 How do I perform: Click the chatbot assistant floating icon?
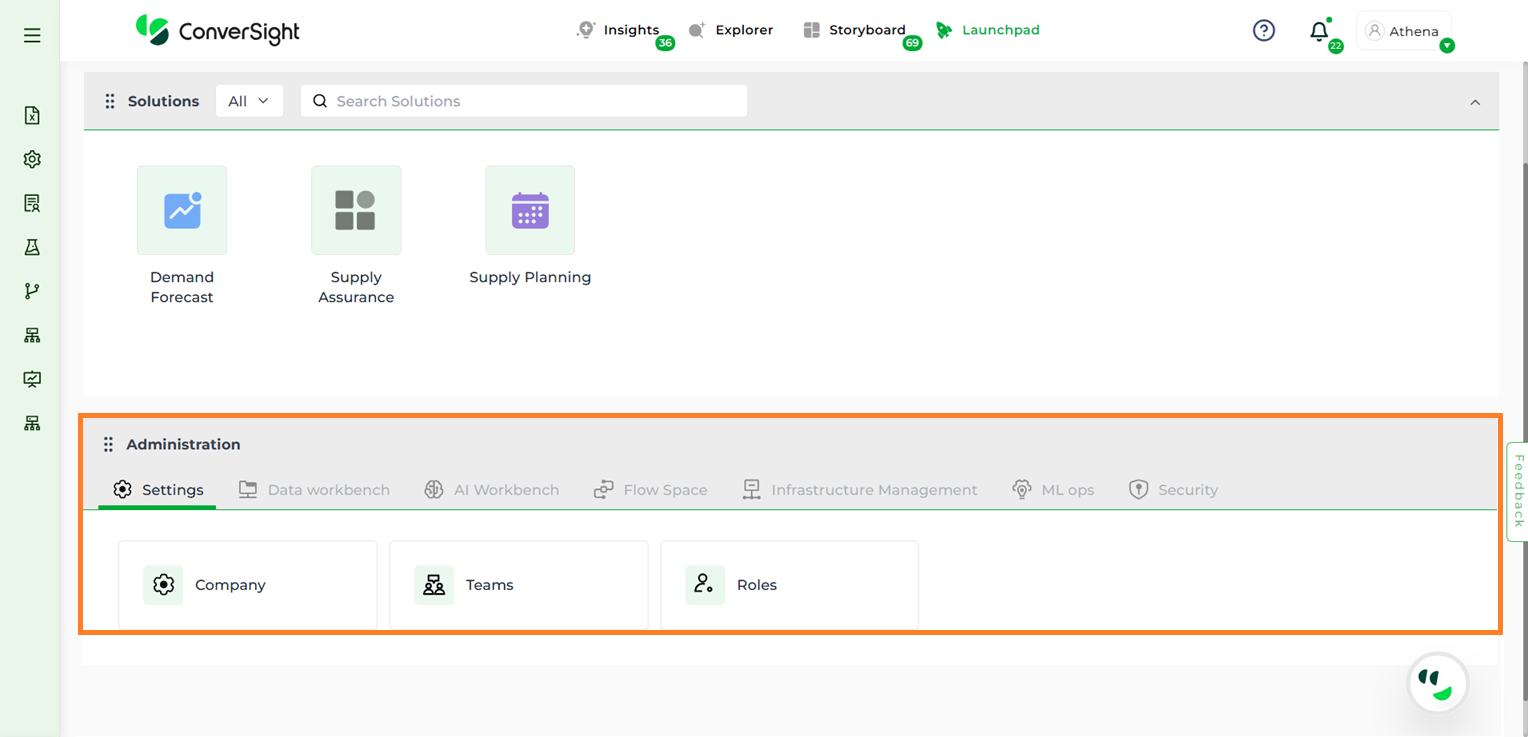(x=1437, y=684)
